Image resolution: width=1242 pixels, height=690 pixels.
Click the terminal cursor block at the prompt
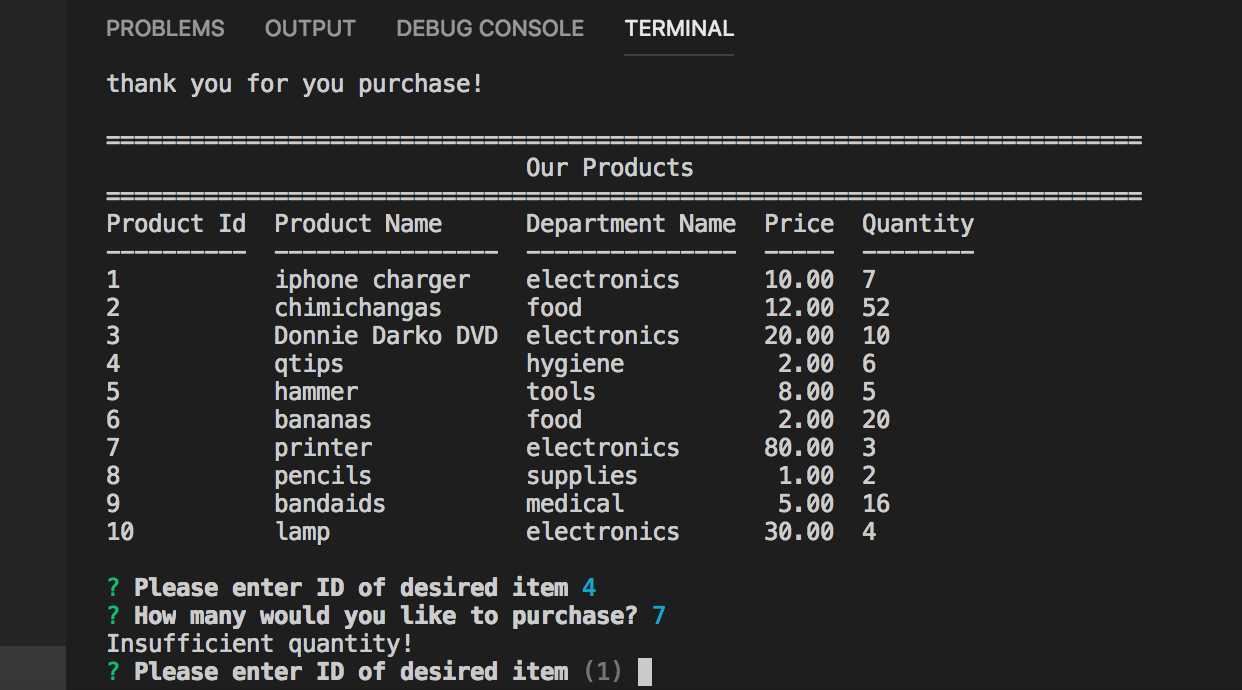pos(645,671)
